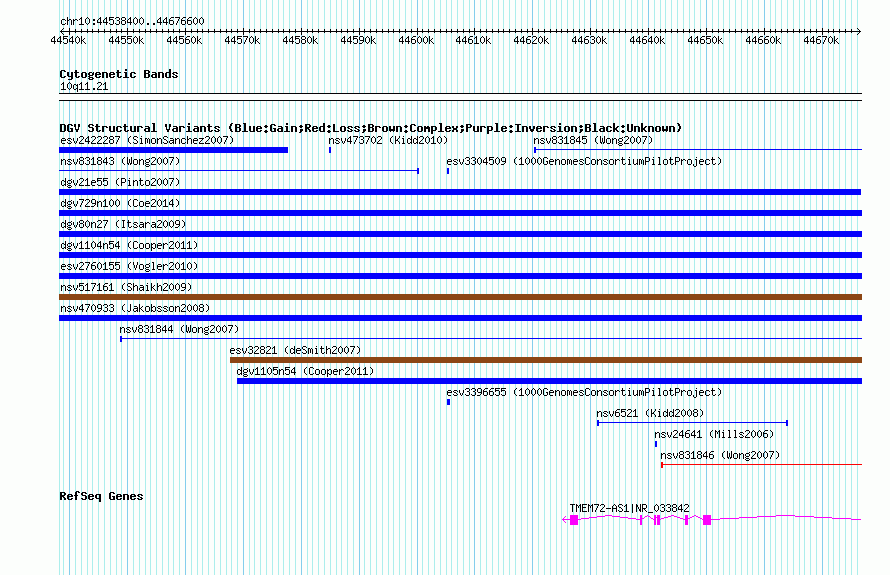Select the nsv24641 (Mills2006) variant label
Screen dimensions: 890x575
(714, 434)
